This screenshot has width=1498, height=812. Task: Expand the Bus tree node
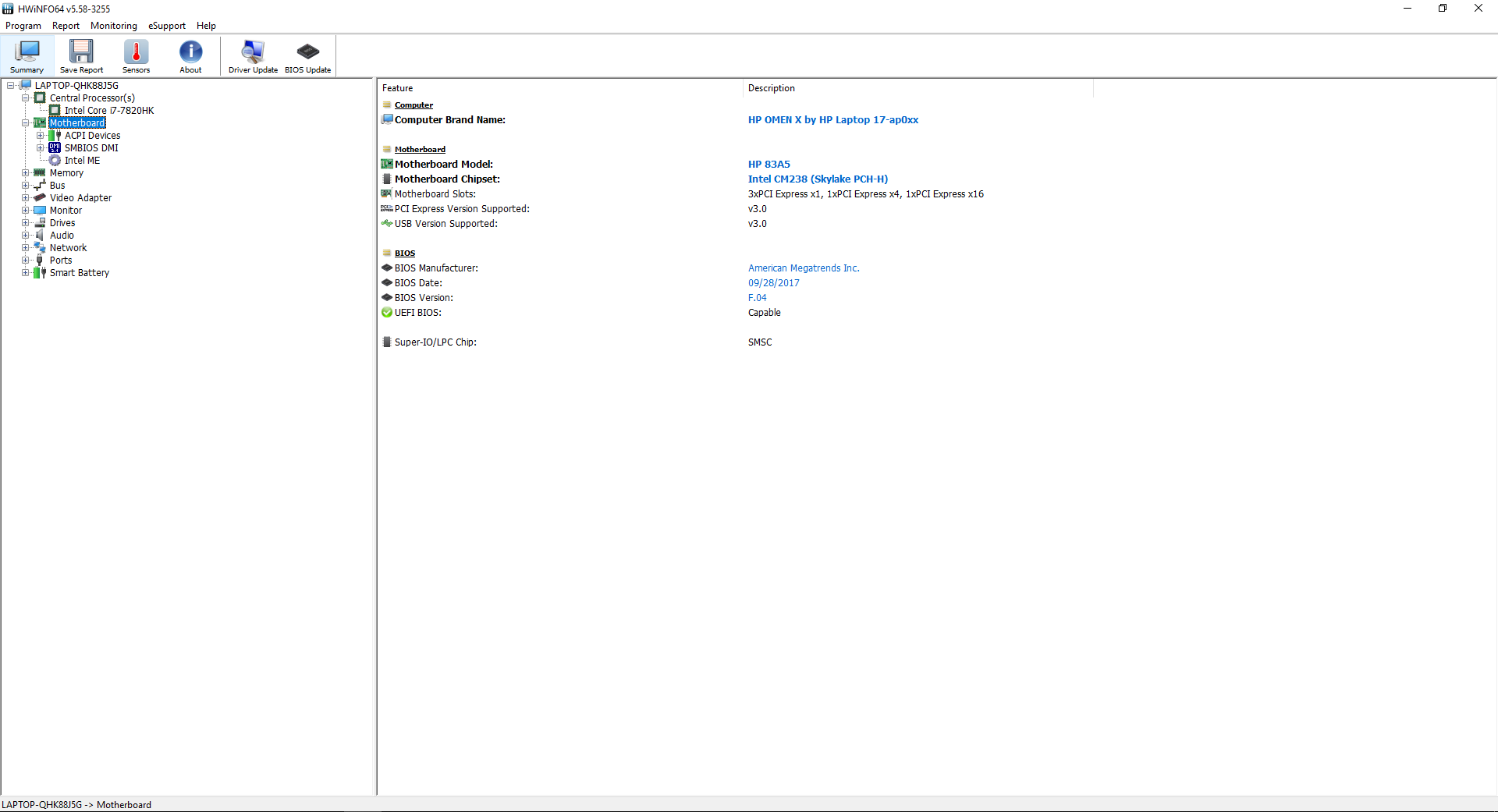(x=25, y=186)
